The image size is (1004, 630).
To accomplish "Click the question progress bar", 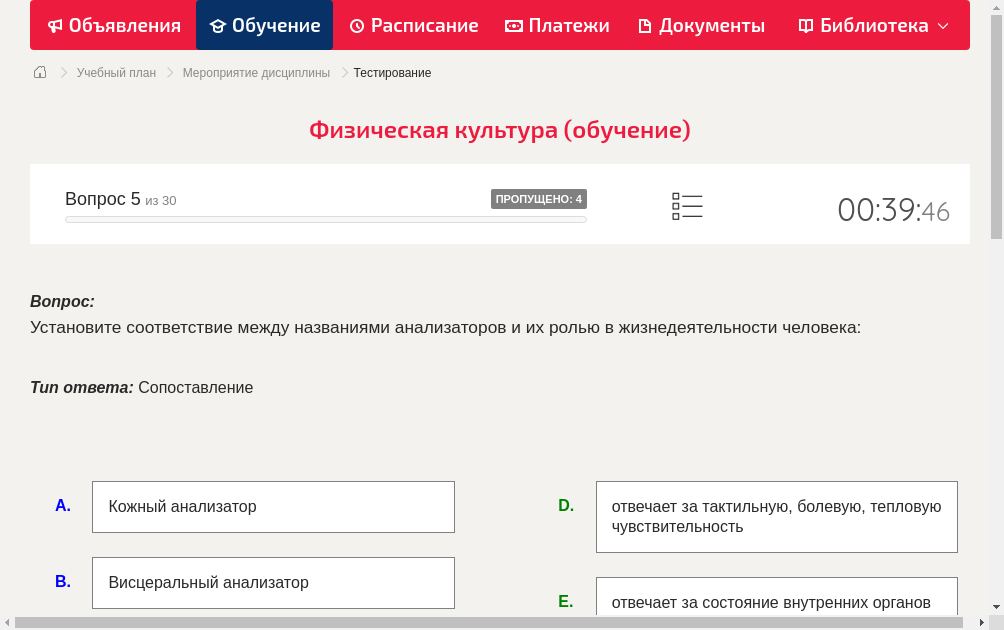I will 325,218.
